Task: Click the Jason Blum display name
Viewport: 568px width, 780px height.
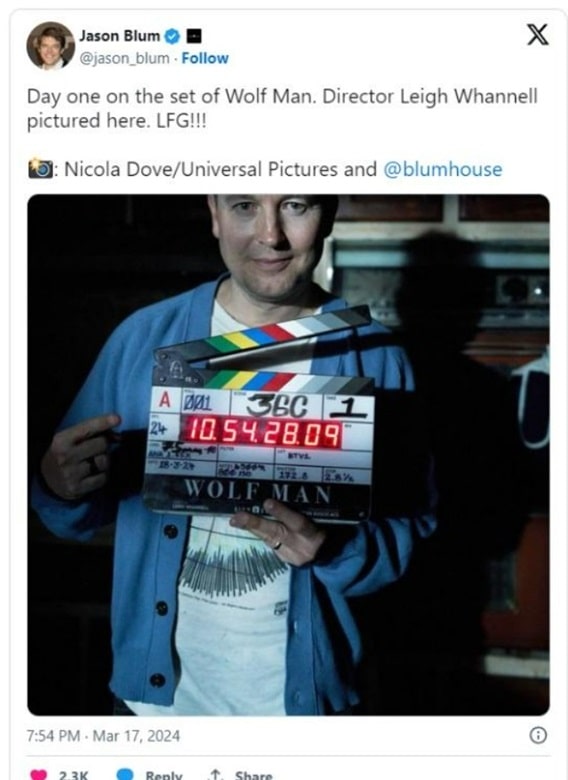Action: [119, 36]
